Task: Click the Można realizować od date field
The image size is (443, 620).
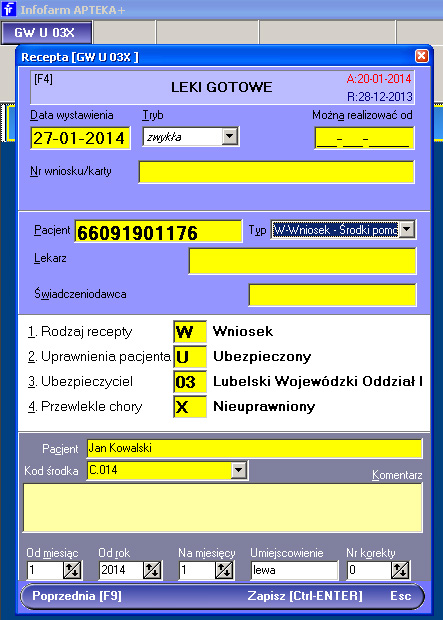Action: (364, 138)
